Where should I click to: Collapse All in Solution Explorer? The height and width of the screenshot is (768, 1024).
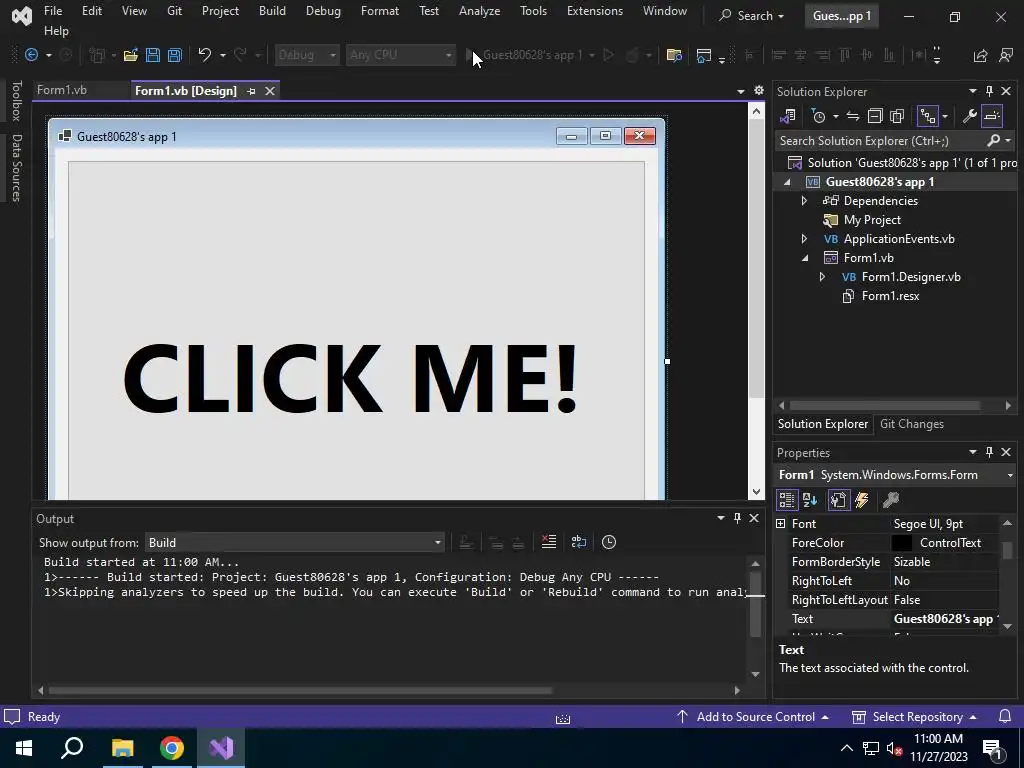pos(874,116)
